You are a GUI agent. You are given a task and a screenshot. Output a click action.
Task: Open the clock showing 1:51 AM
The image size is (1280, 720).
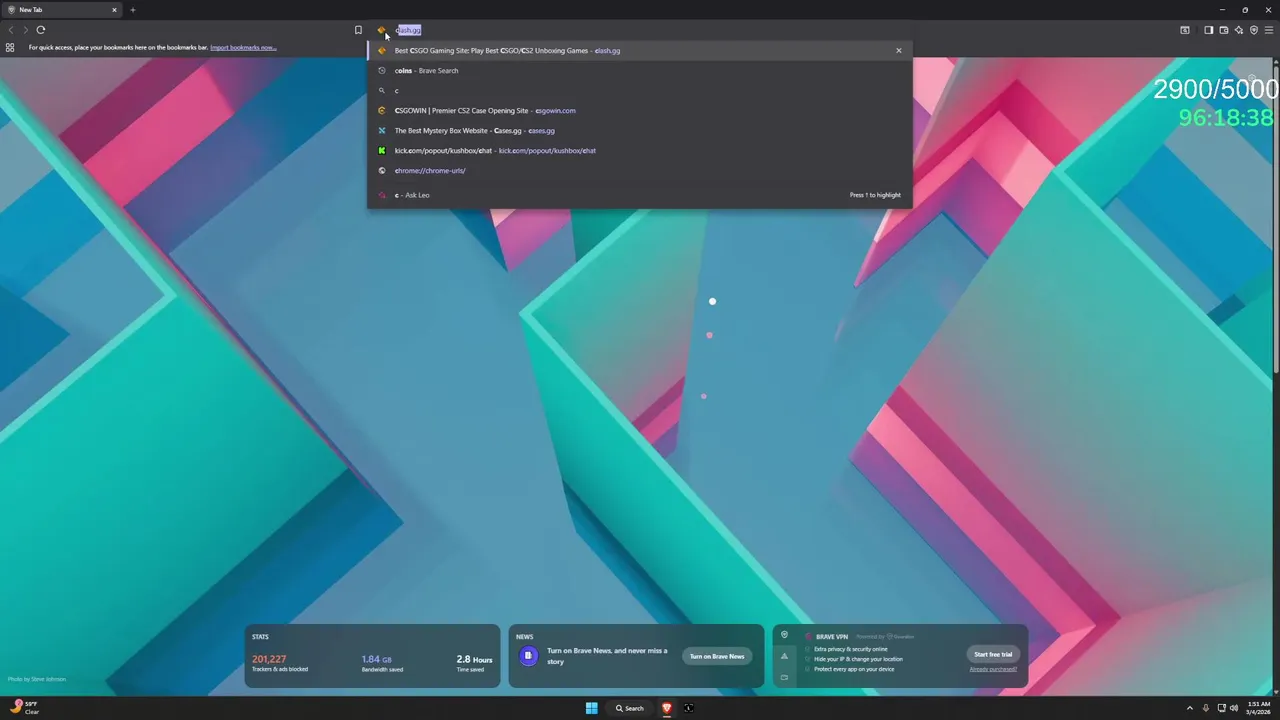1259,708
